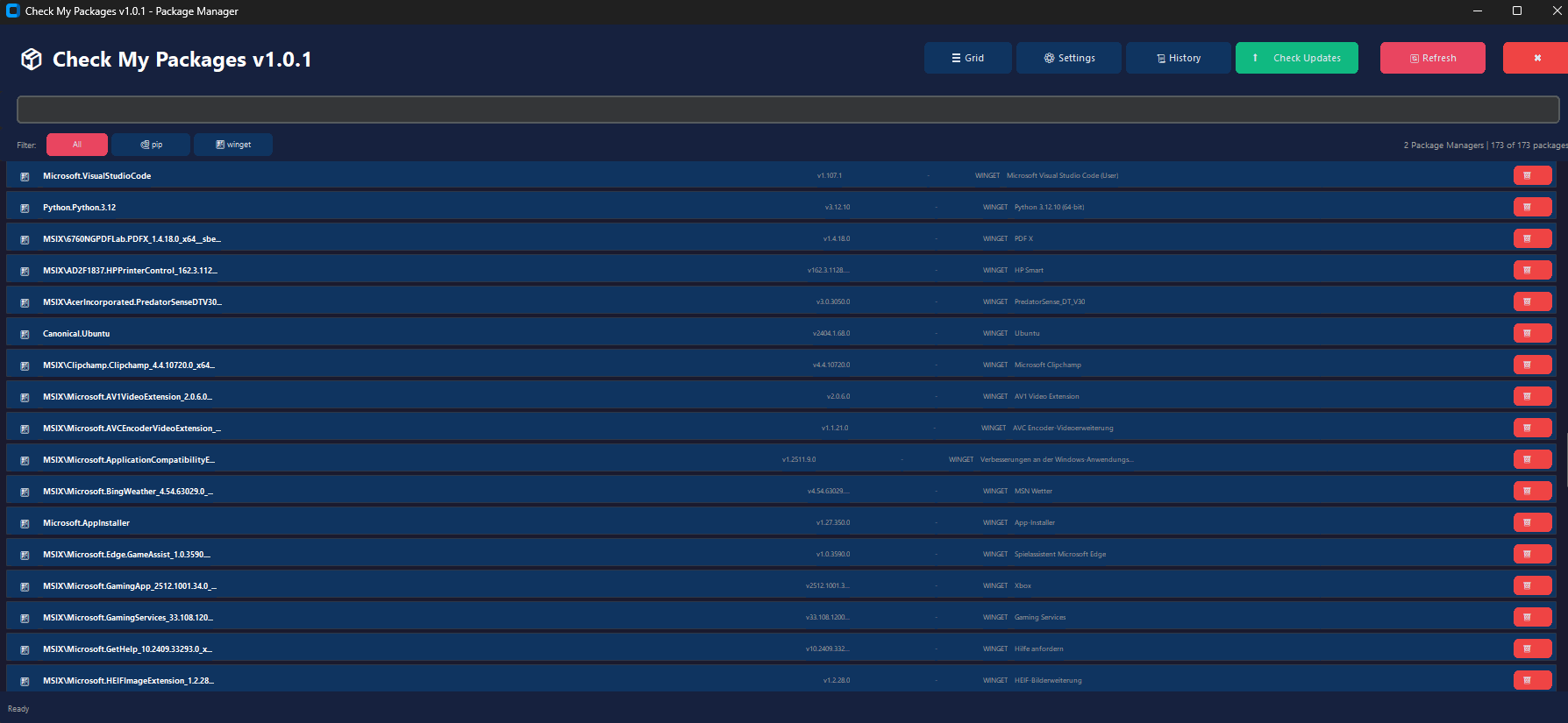Uninstall Microsoft.AppInstaller with its trash button
Viewport: 1568px width, 723px height.
1532,522
